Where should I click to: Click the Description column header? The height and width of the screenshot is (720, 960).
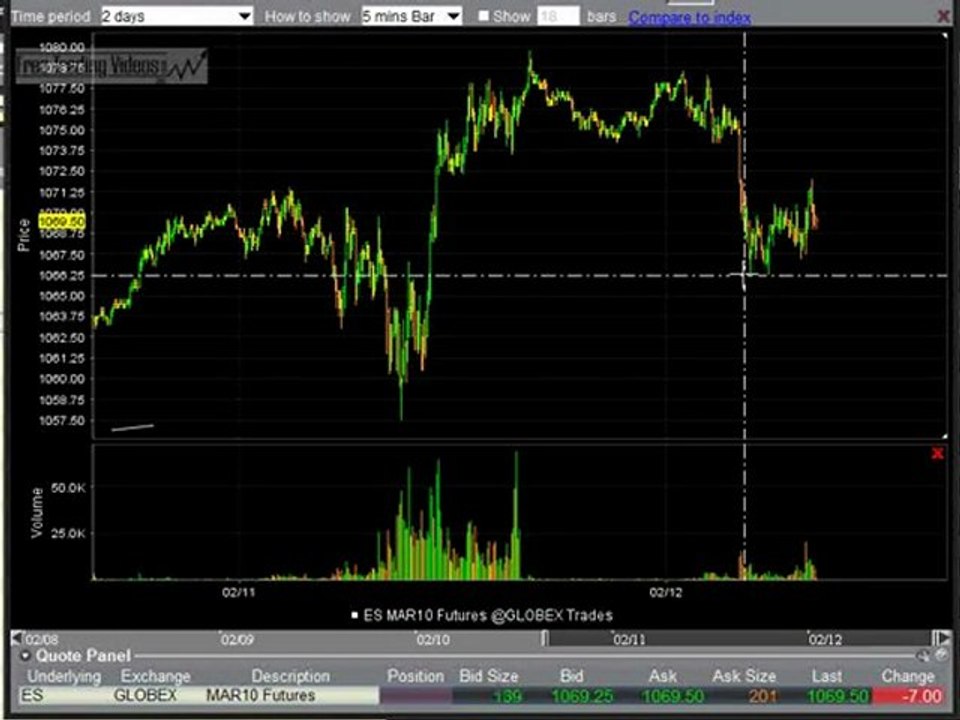[290, 677]
